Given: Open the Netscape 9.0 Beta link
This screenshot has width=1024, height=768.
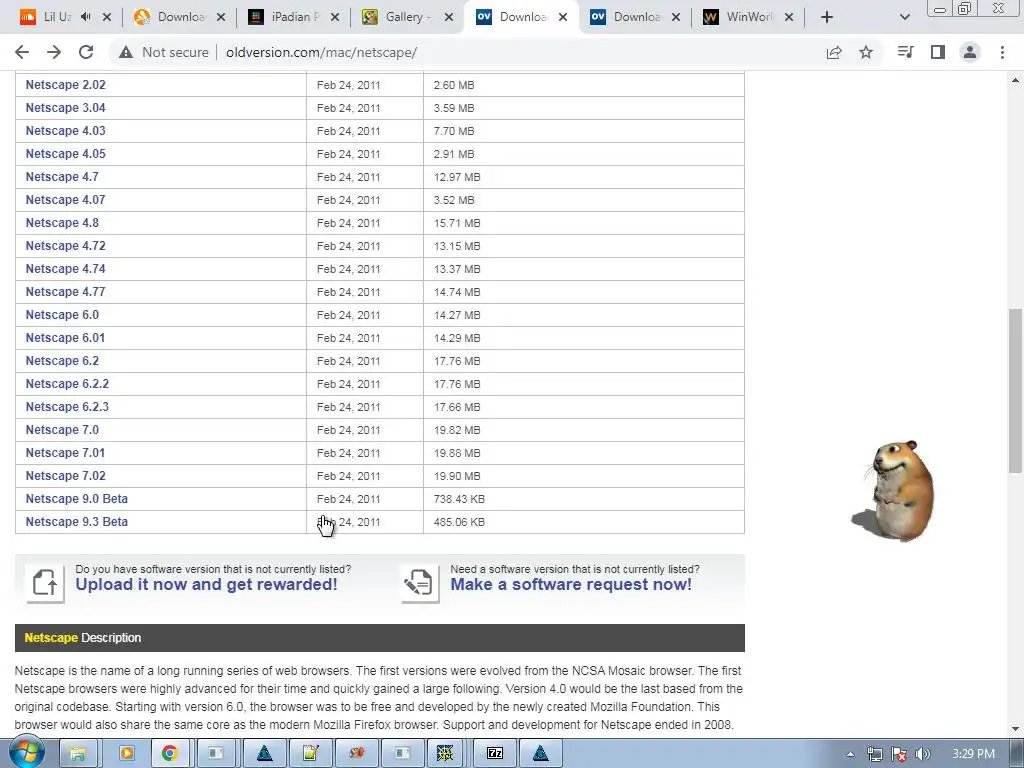Looking at the screenshot, I should tap(76, 499).
